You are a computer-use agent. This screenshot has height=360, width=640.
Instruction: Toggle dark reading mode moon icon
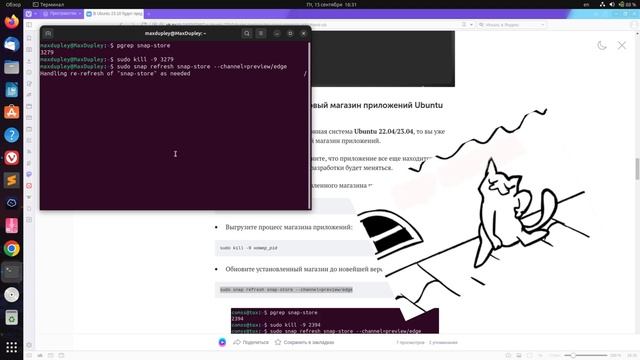tap(602, 45)
